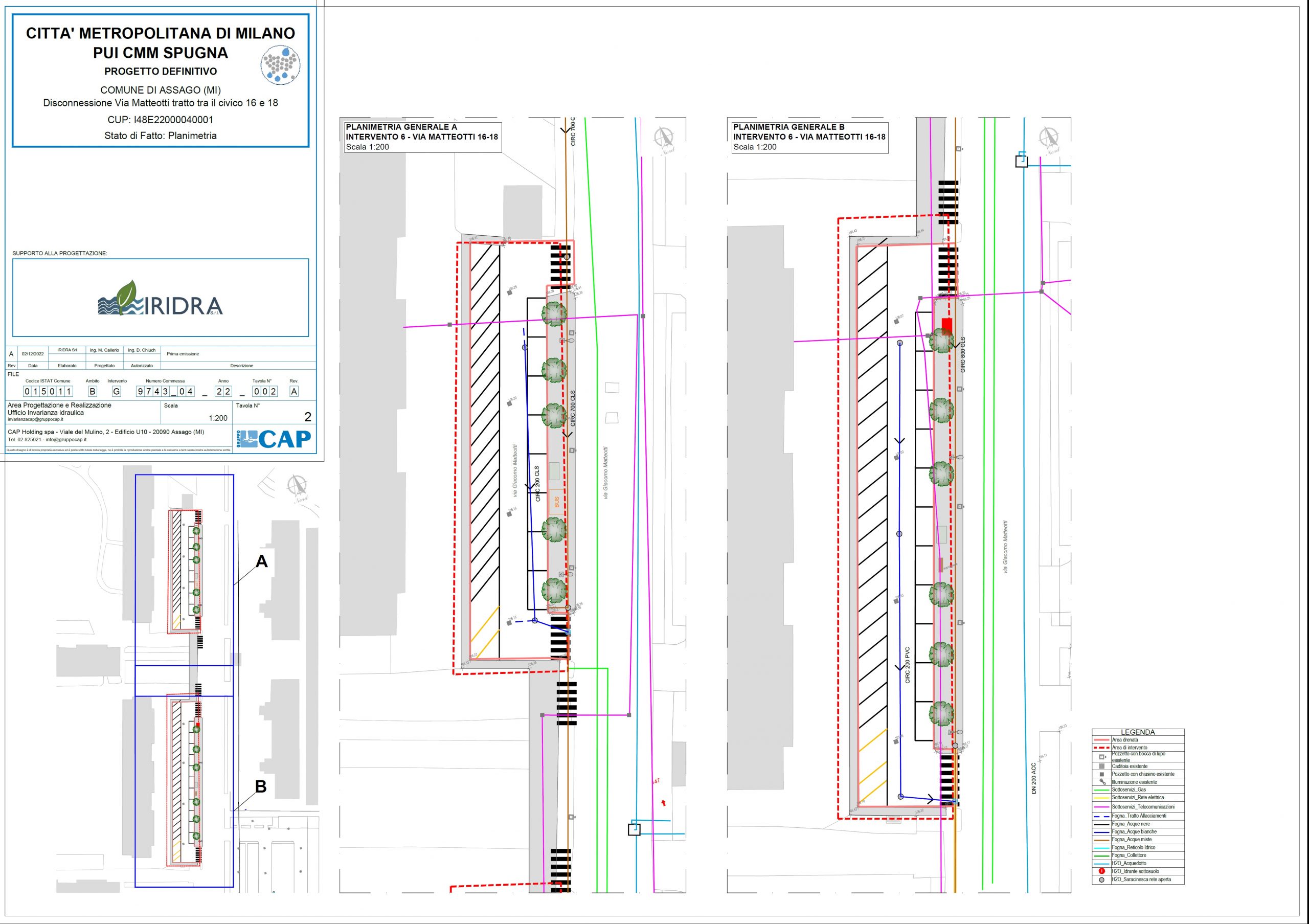Click the Codice ISTAT 015011 field
This screenshot has width=1309, height=924.
coord(48,391)
